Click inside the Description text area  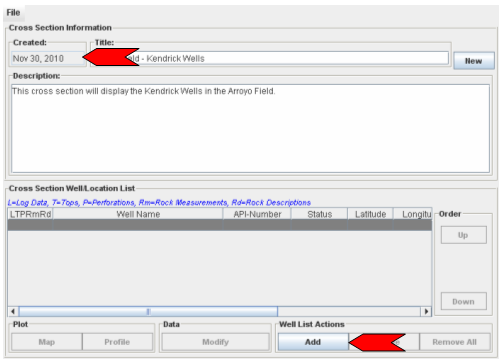[250, 128]
